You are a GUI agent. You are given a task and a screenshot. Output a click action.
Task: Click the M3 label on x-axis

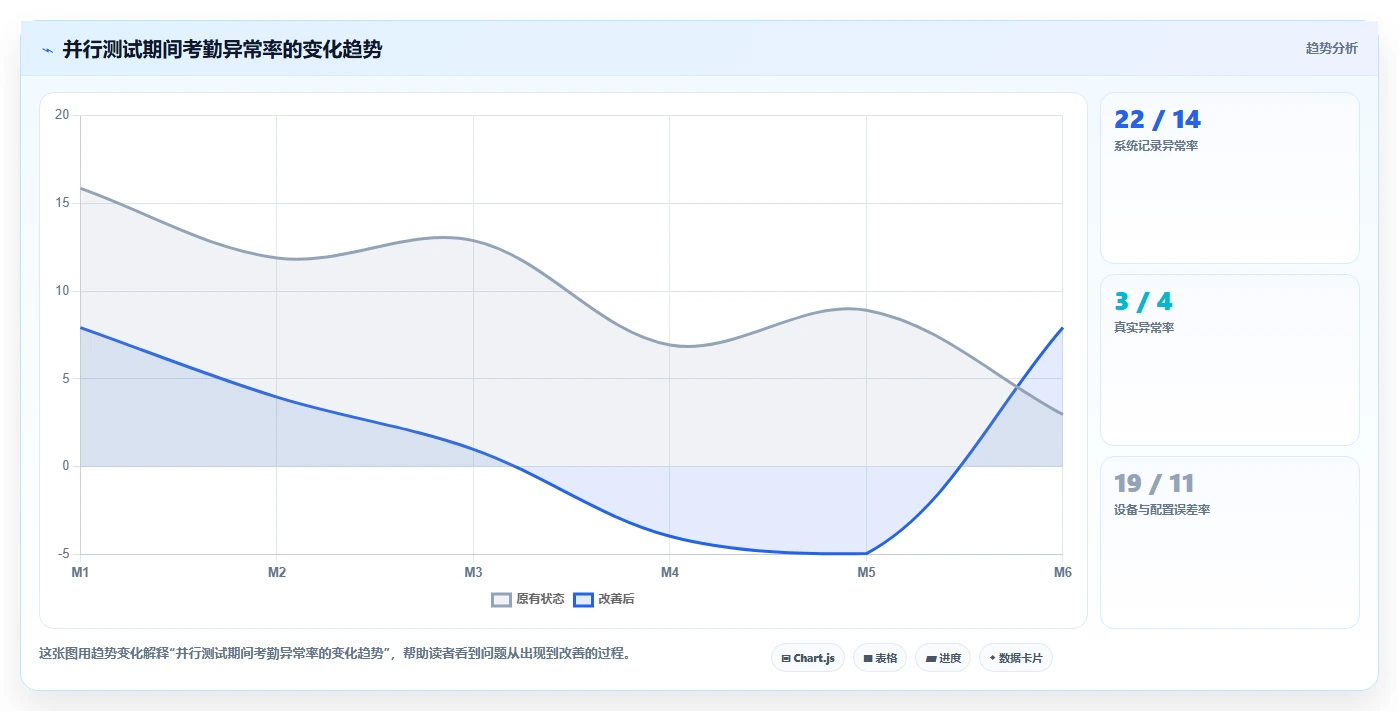click(473, 573)
